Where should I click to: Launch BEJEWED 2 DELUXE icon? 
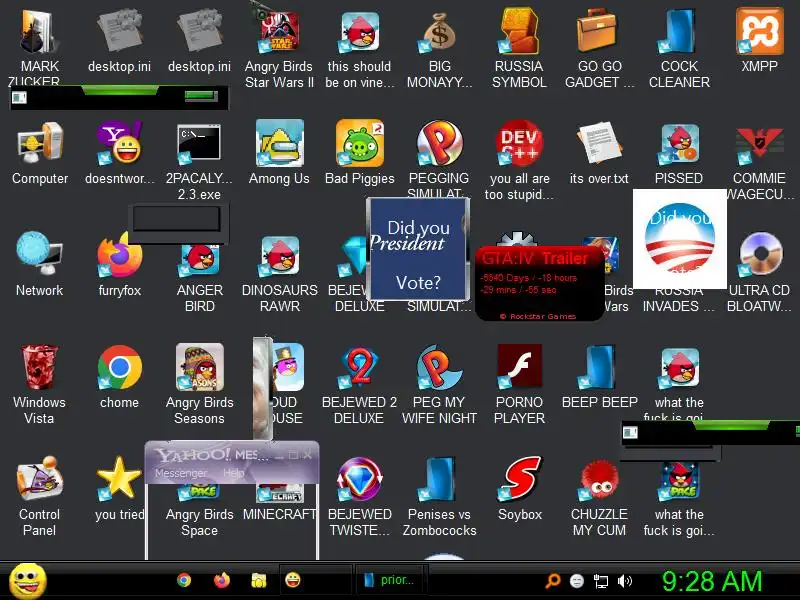[x=360, y=367]
